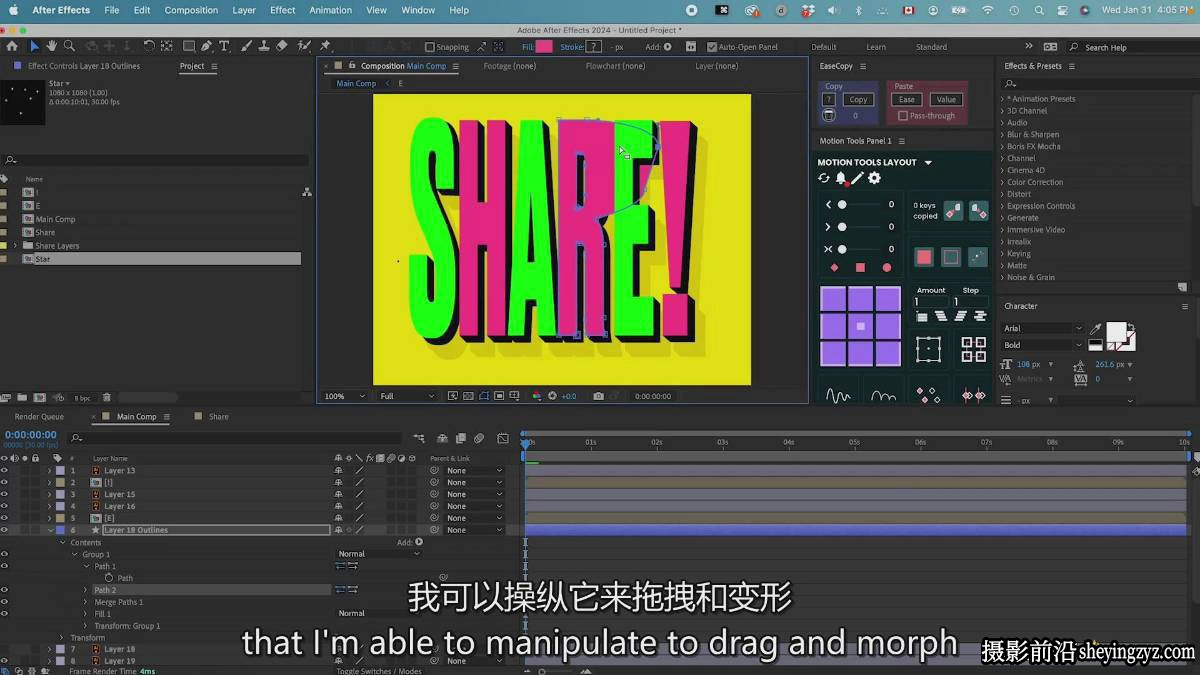Switch to the Project panel tab
Screen dimensions: 1200x675
[192, 66]
